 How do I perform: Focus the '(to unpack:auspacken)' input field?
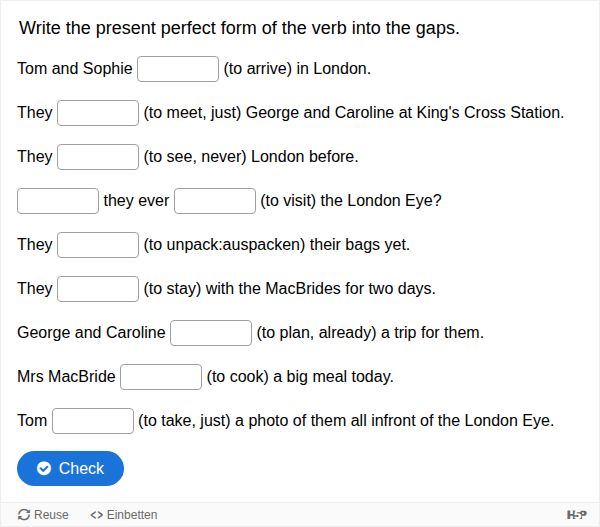pos(98,245)
